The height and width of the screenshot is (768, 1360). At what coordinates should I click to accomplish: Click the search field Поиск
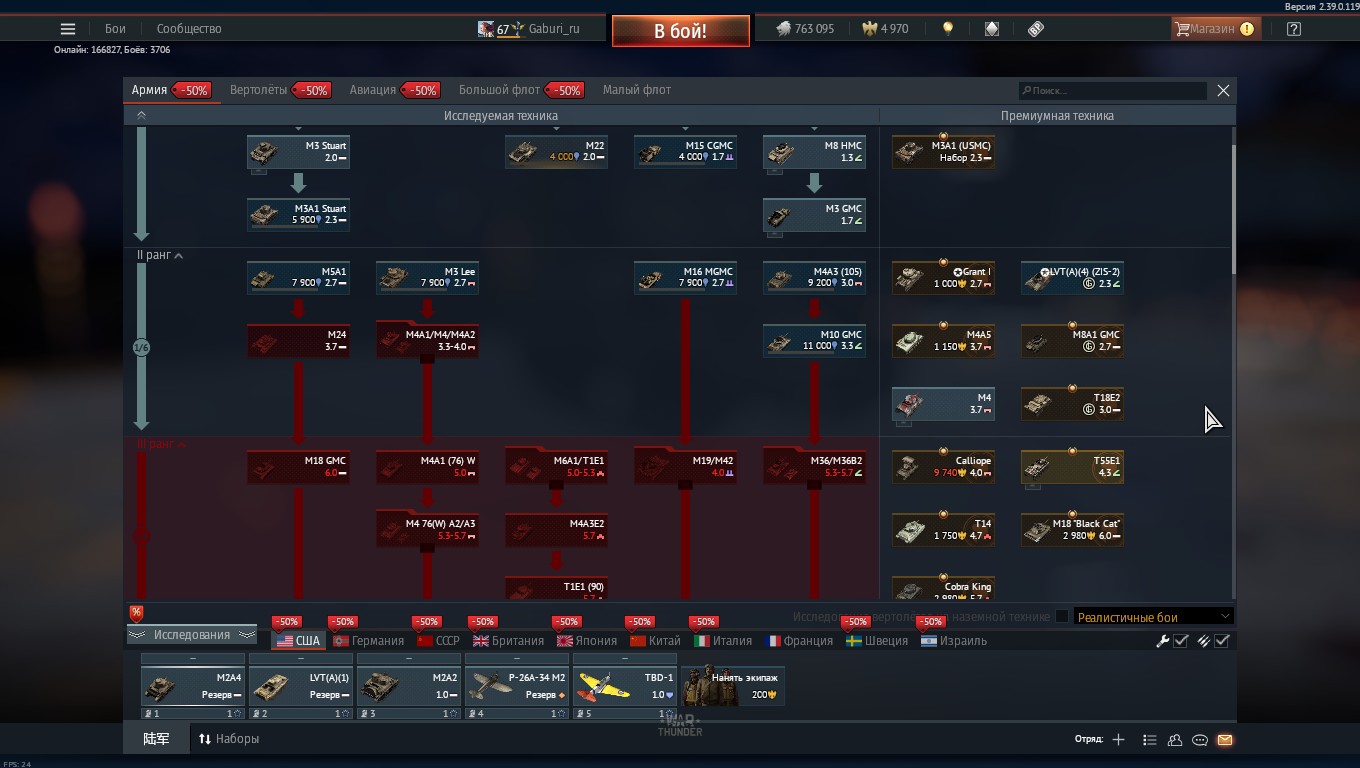point(1113,91)
